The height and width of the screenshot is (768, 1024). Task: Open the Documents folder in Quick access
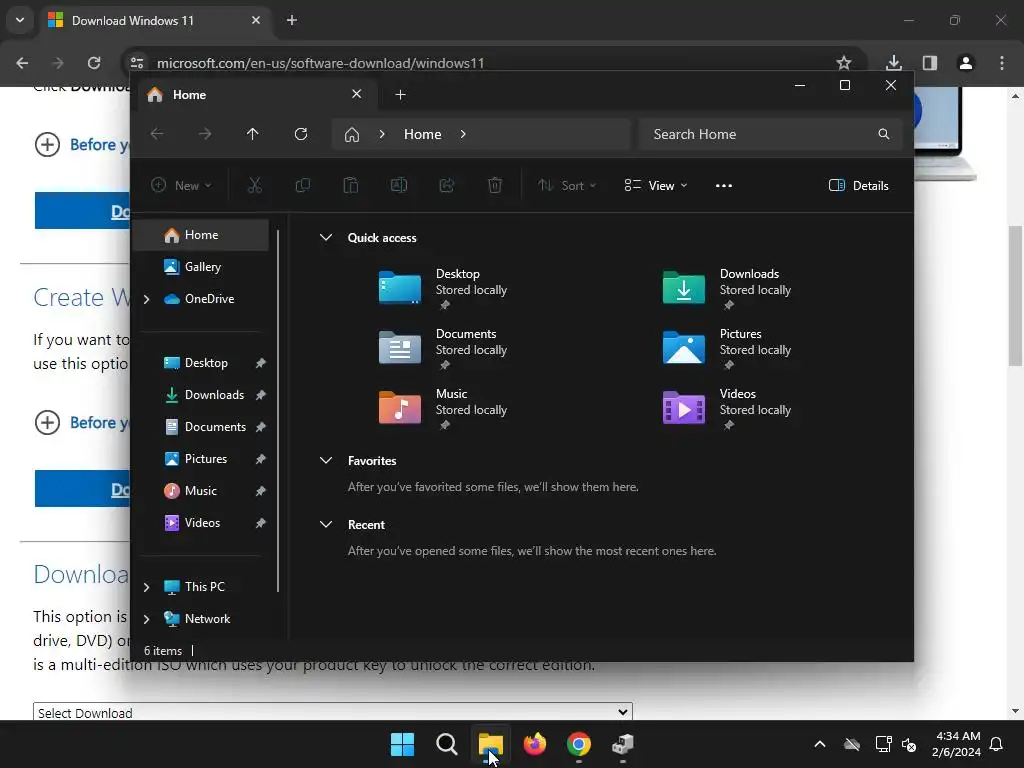[444, 348]
